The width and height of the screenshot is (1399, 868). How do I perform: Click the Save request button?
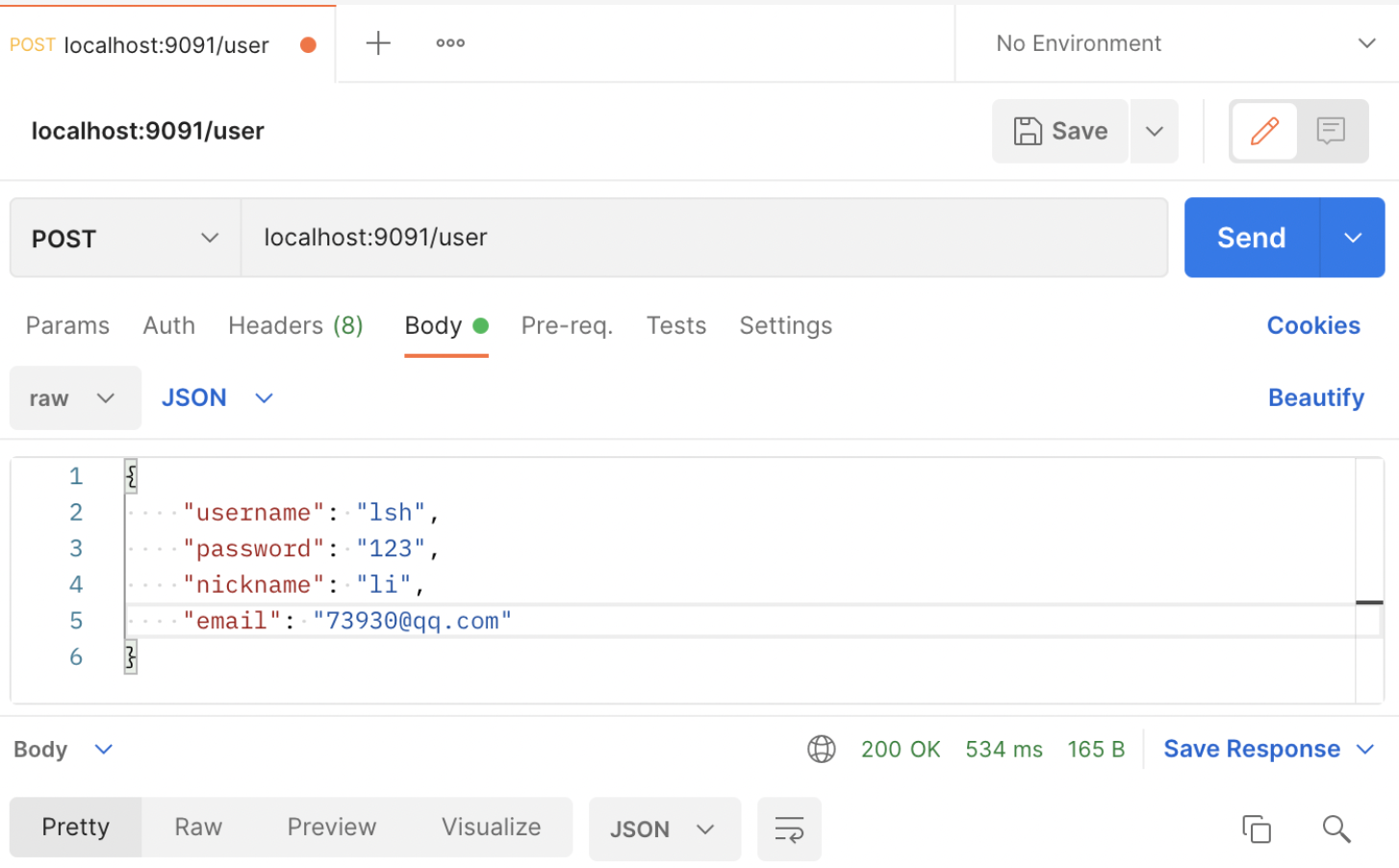point(1060,131)
